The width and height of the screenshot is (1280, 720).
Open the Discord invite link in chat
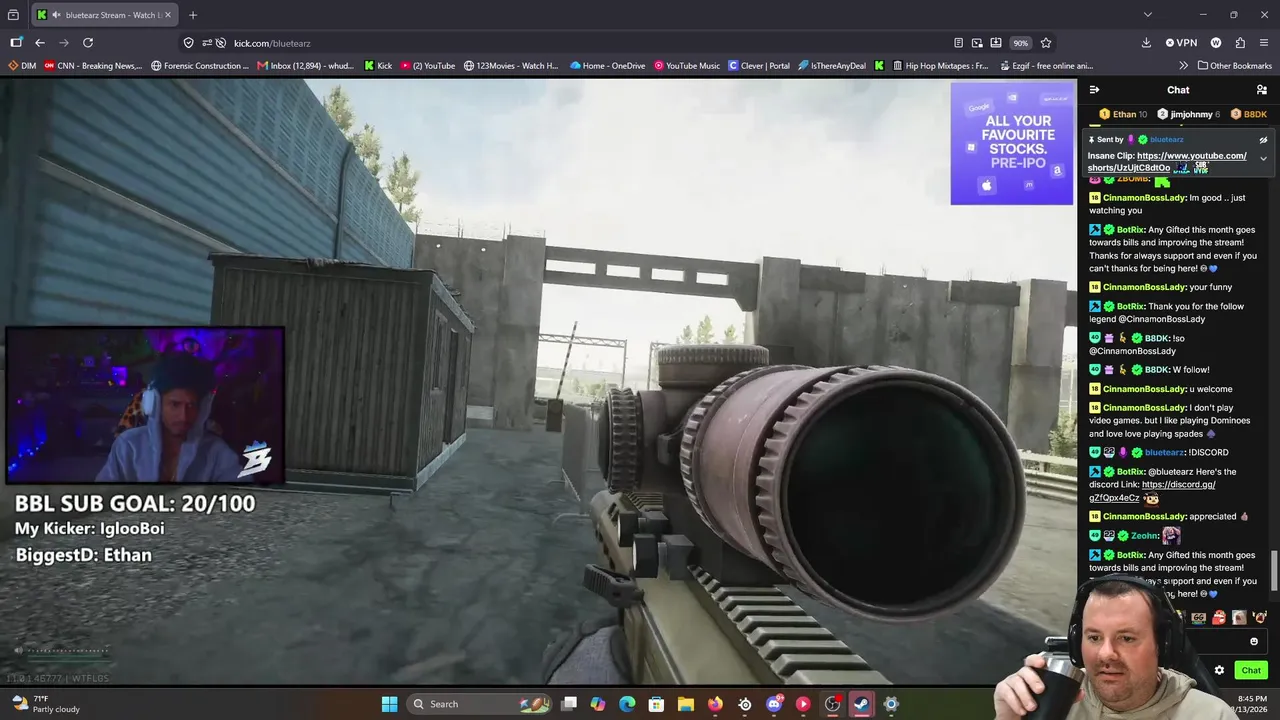tap(1152, 491)
